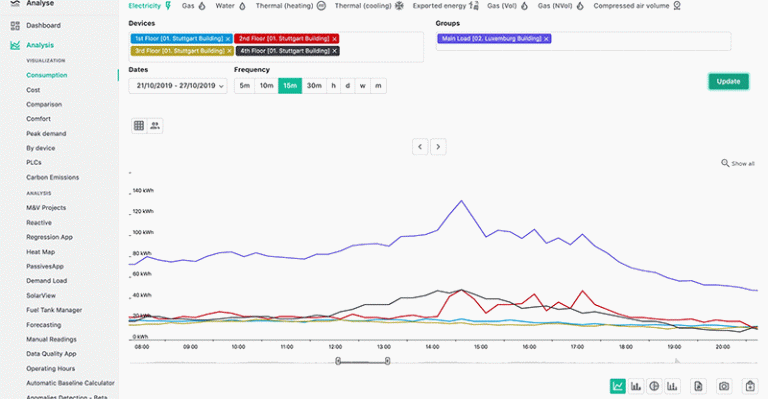Image resolution: width=768 pixels, height=399 pixels.
Task: Open Automatic Baseline Calculator in sidebar
Action: [71, 383]
